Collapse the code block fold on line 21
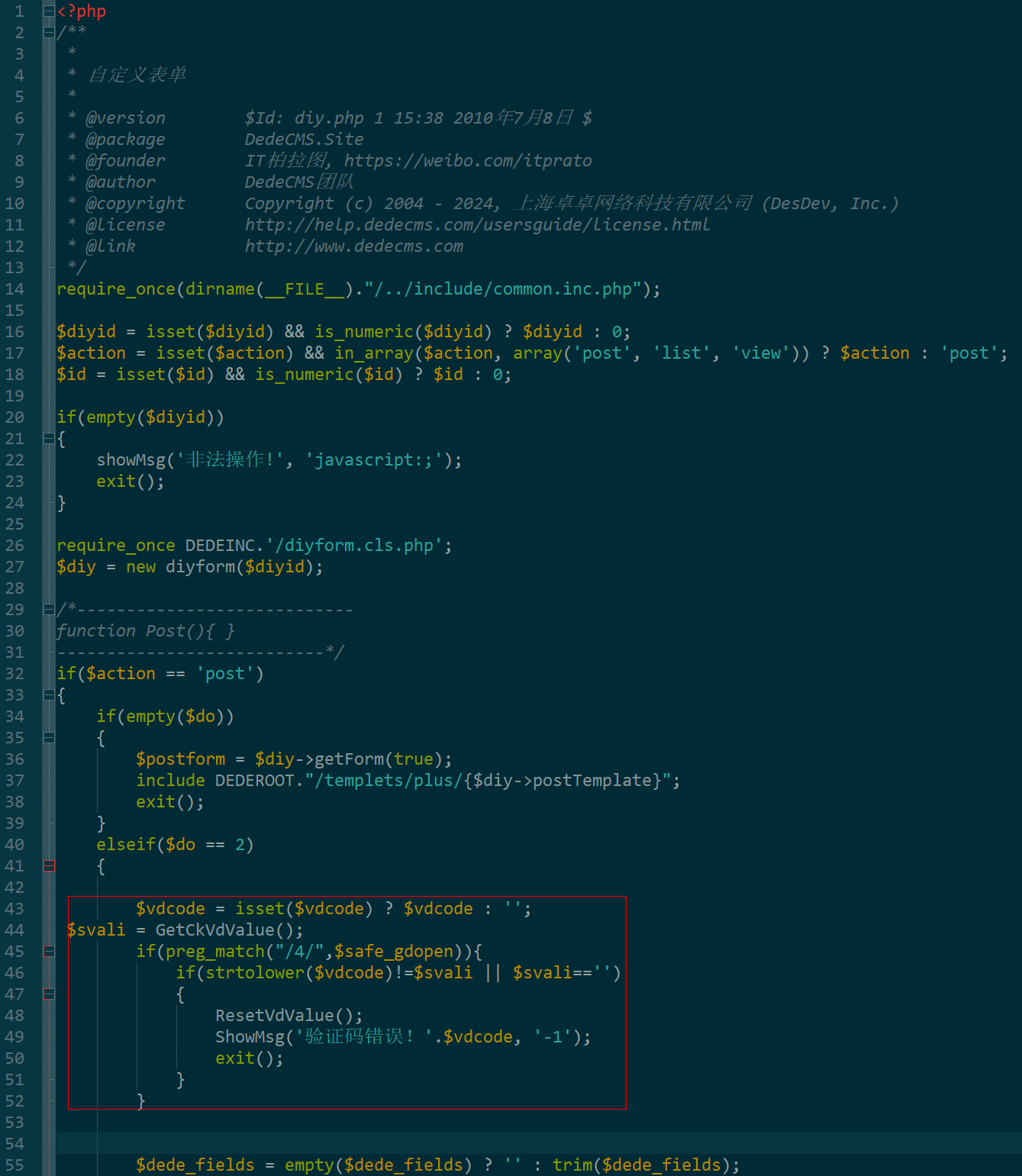1022x1176 pixels. (x=49, y=439)
